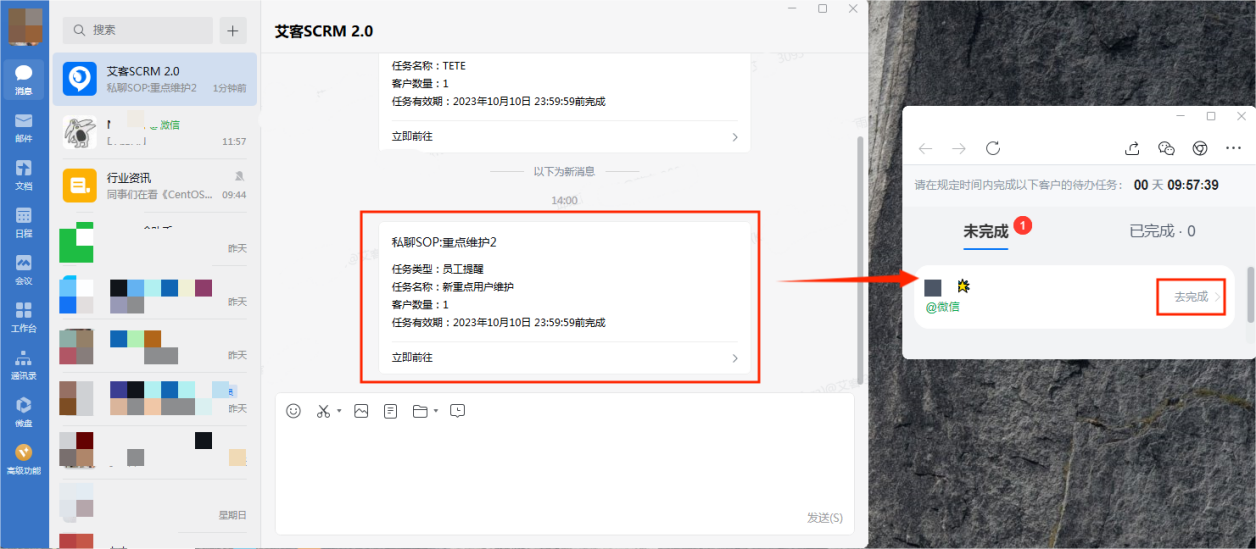Open the 日程 (Calendar) sidebar icon
The width and height of the screenshot is (1256, 549).
24,221
